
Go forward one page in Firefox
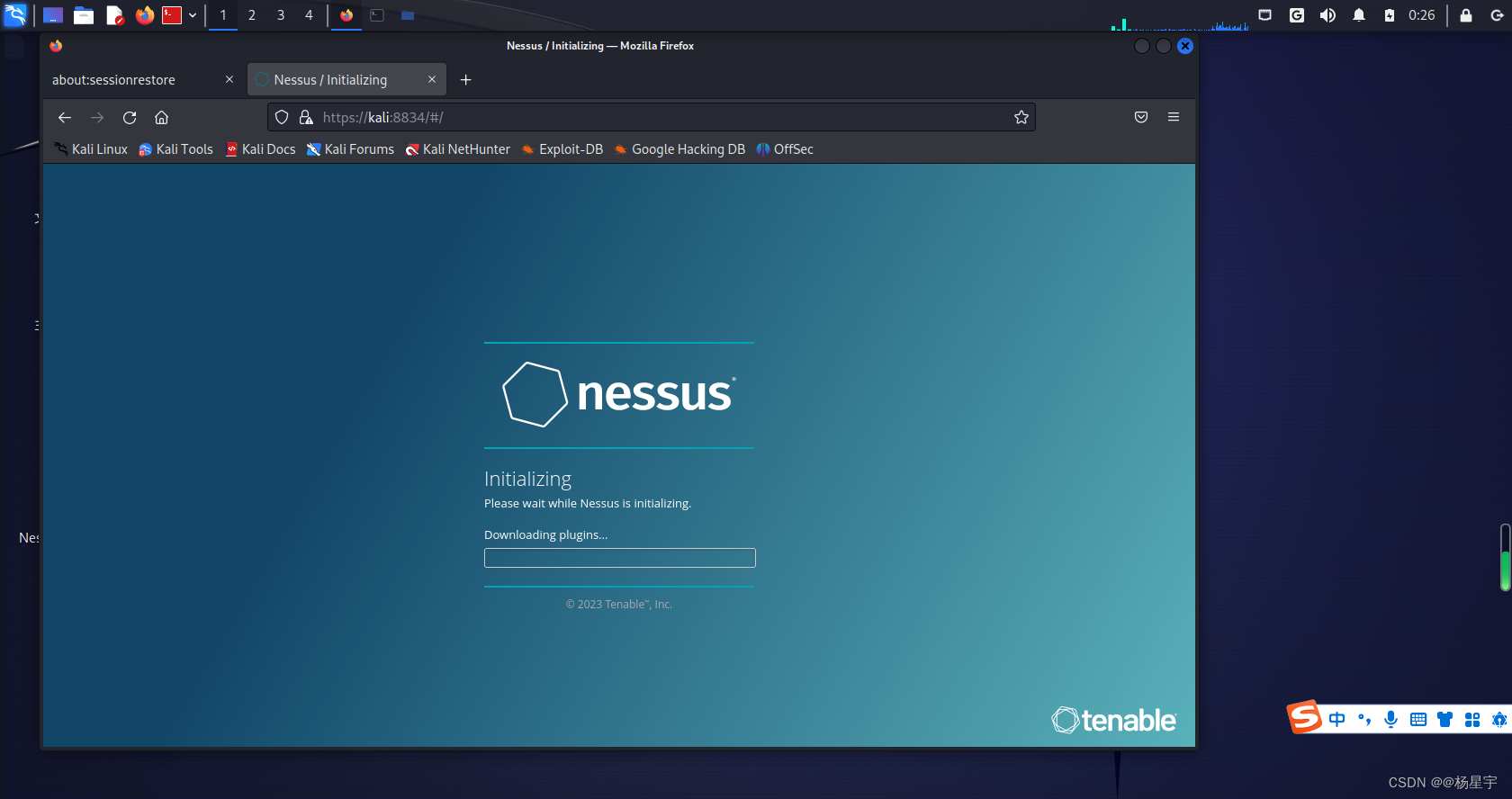point(97,118)
